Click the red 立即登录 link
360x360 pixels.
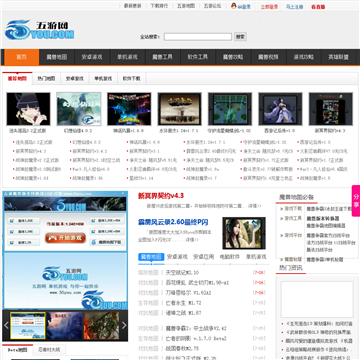269,7
